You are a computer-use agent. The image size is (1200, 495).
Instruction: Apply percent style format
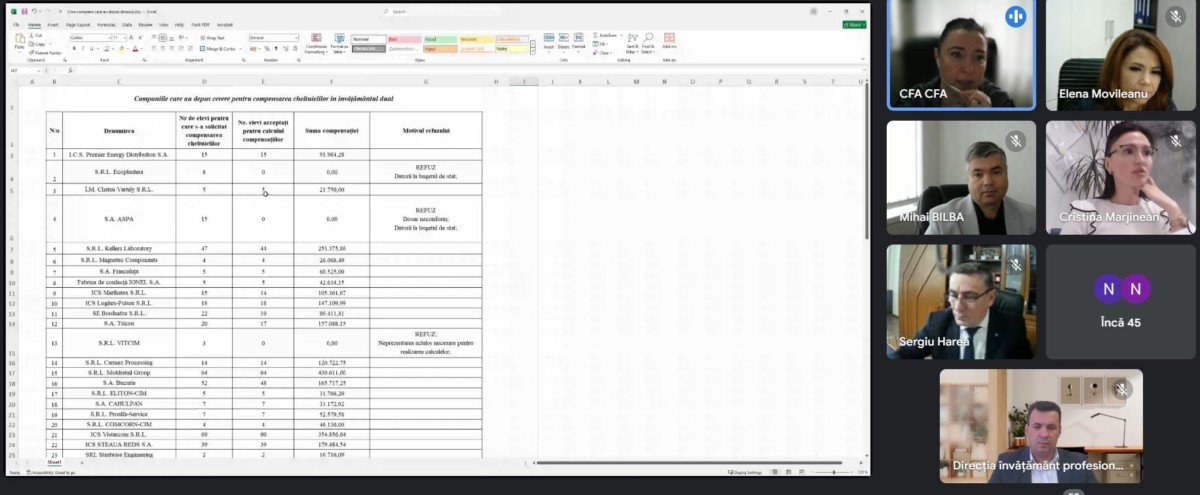tap(267, 48)
